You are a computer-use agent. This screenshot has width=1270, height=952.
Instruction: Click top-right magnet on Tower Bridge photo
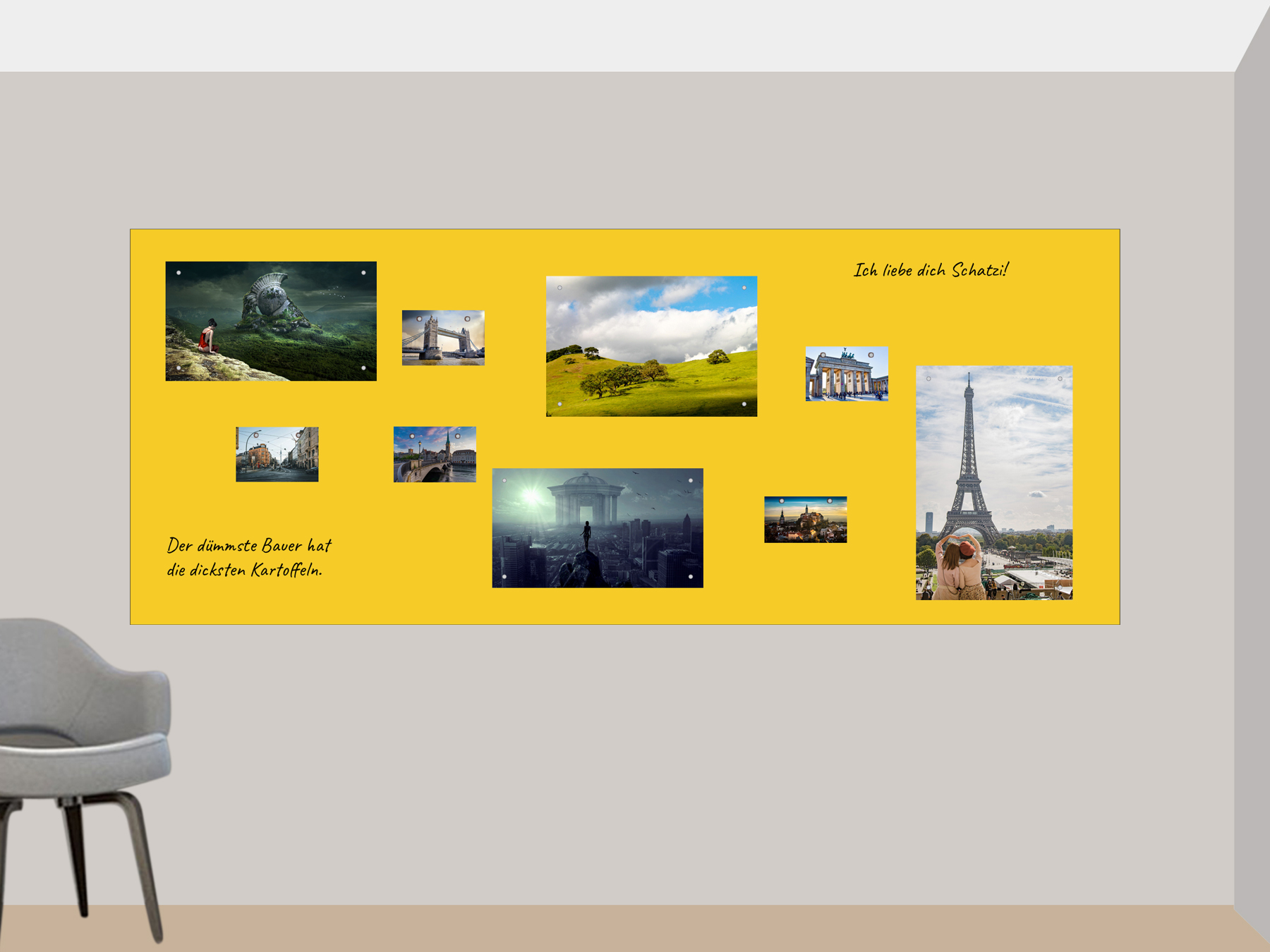(467, 319)
